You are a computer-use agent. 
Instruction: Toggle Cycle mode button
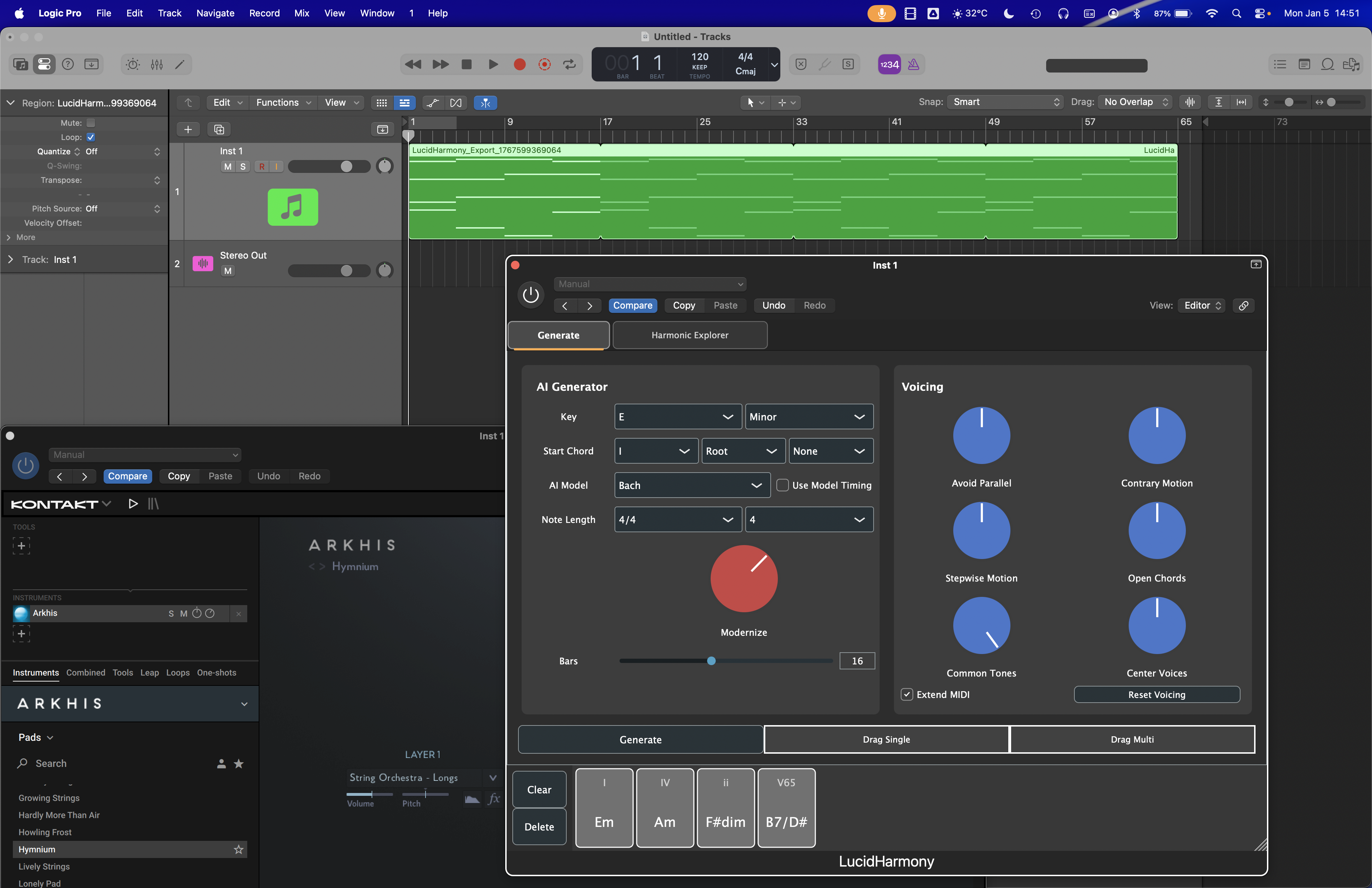coord(570,65)
